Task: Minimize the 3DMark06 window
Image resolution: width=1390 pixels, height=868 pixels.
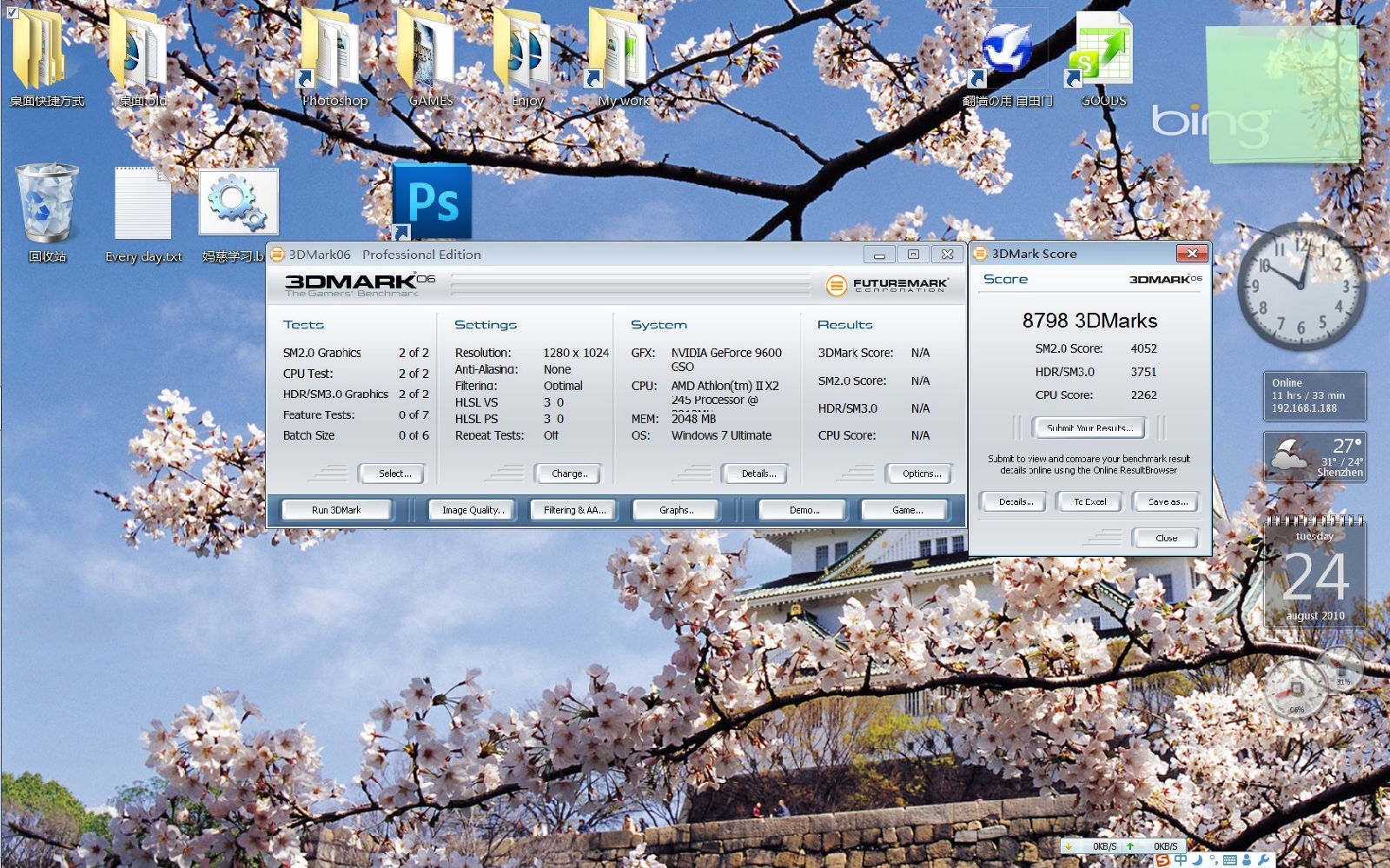Action: 879,255
